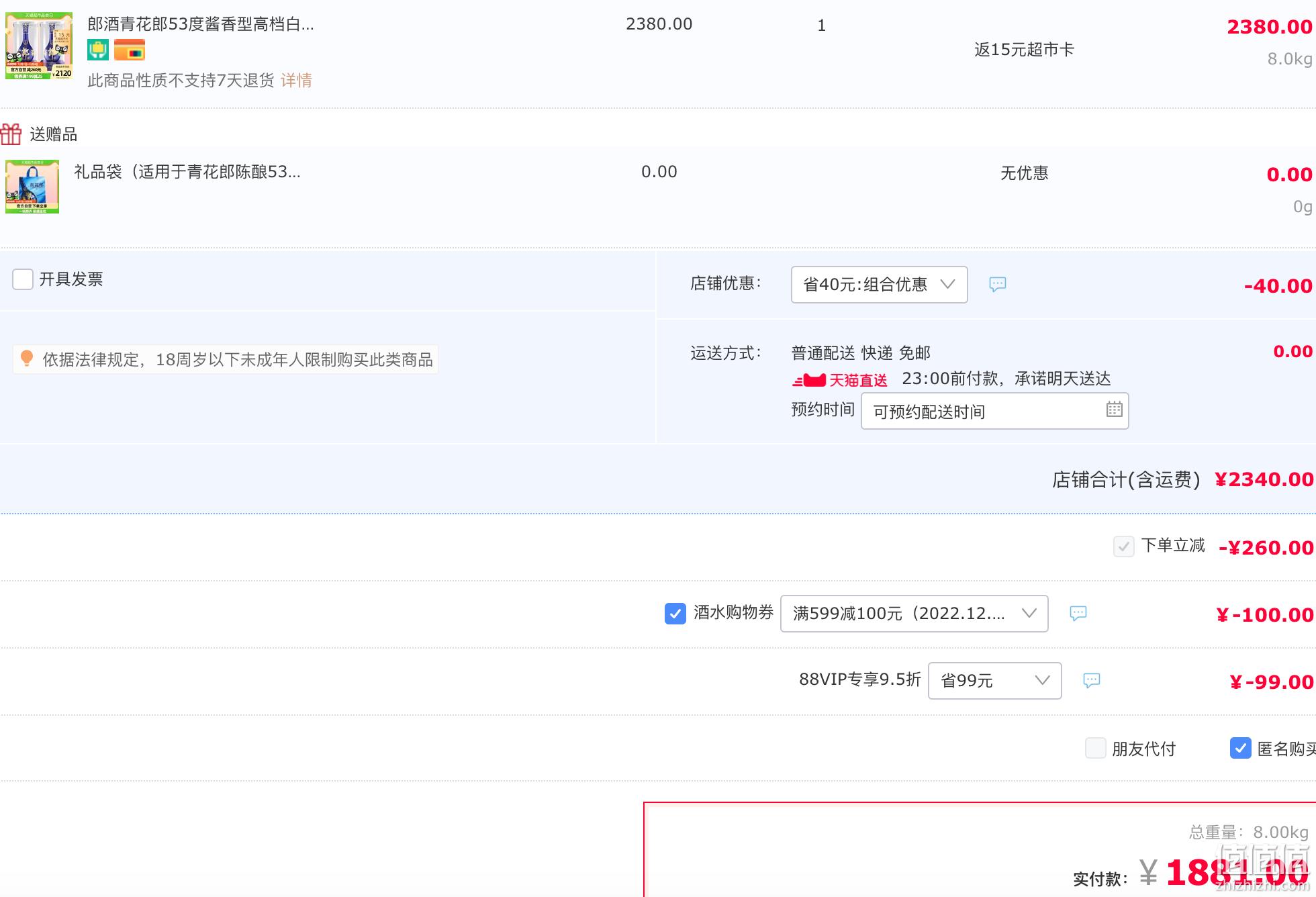Viewport: 1316px width, 897px height.
Task: Select the 普通配送 快递 免邮 shipping text
Action: pyautogui.click(x=861, y=353)
